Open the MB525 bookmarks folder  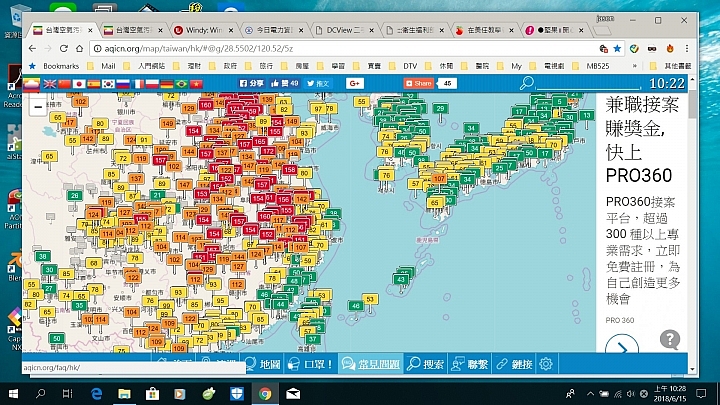pyautogui.click(x=592, y=66)
